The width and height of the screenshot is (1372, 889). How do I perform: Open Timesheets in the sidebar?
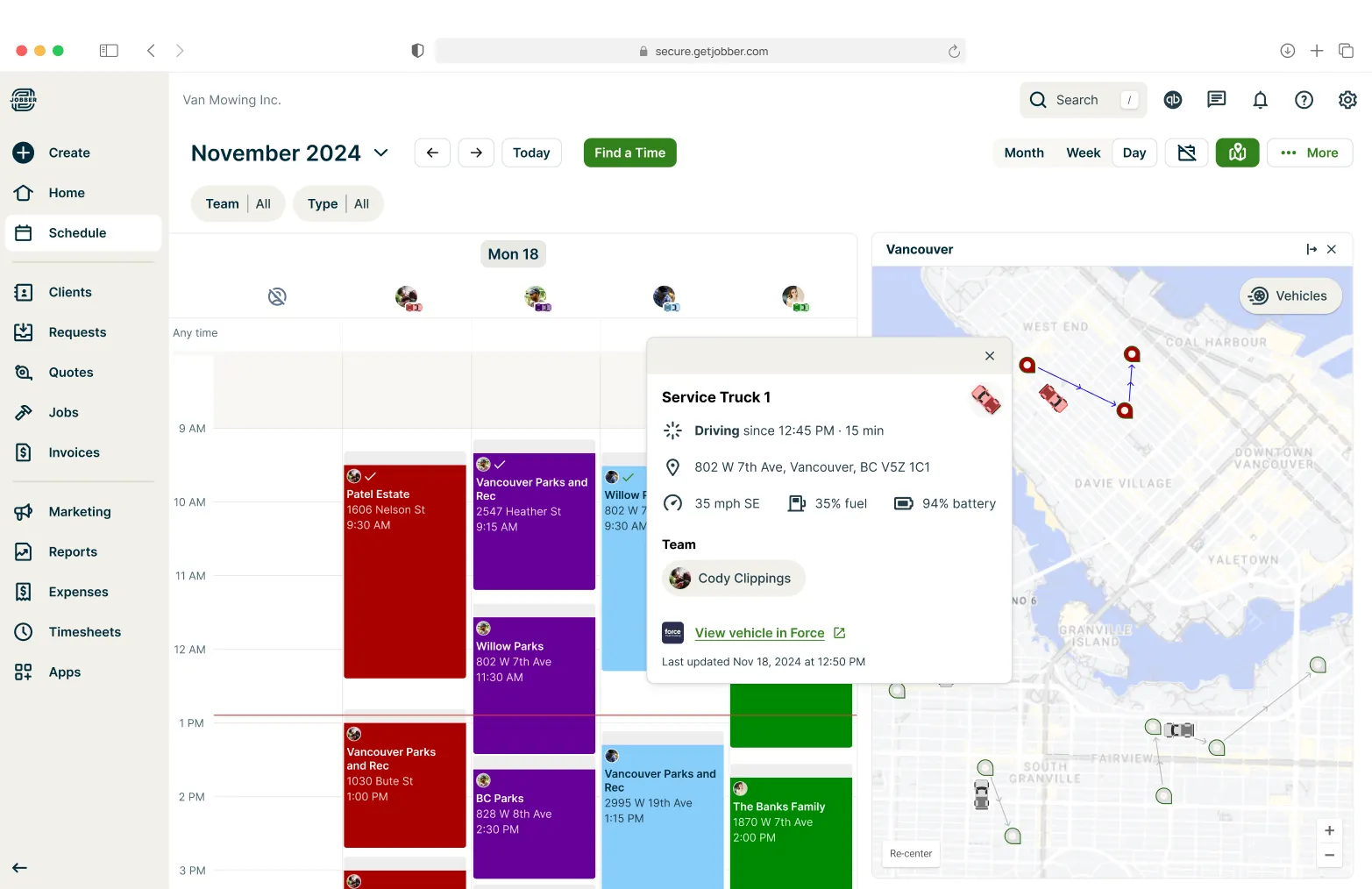(84, 632)
